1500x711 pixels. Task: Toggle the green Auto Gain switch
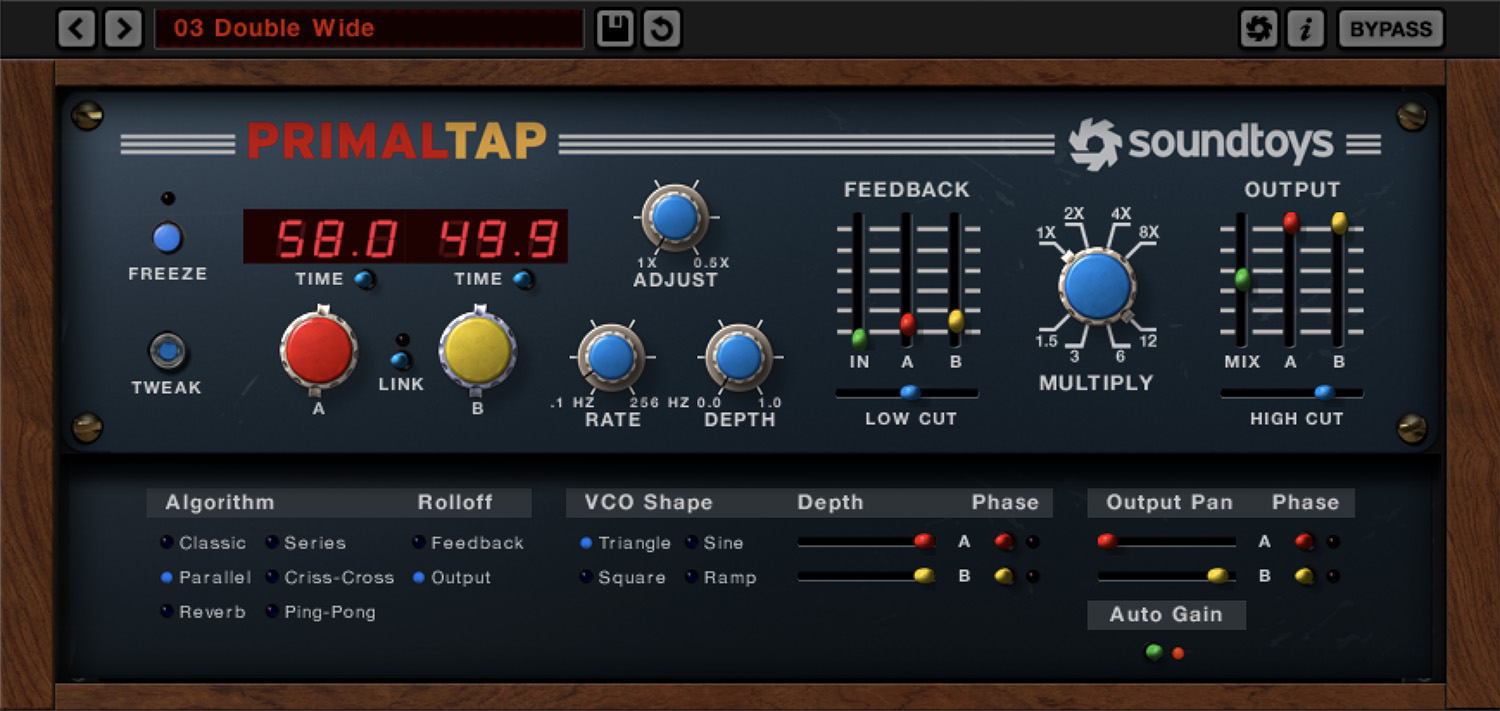click(1154, 652)
